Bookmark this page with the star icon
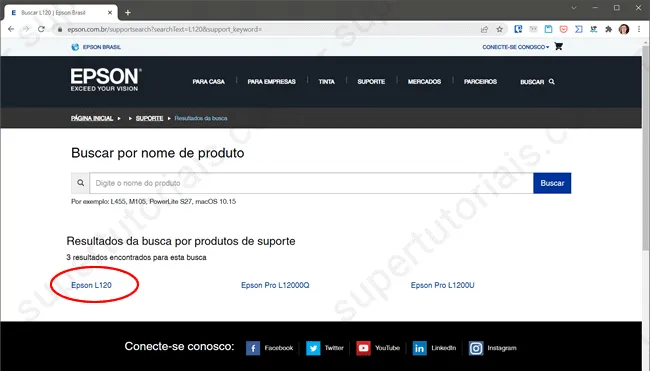This screenshot has height=371, width=650. click(500, 29)
